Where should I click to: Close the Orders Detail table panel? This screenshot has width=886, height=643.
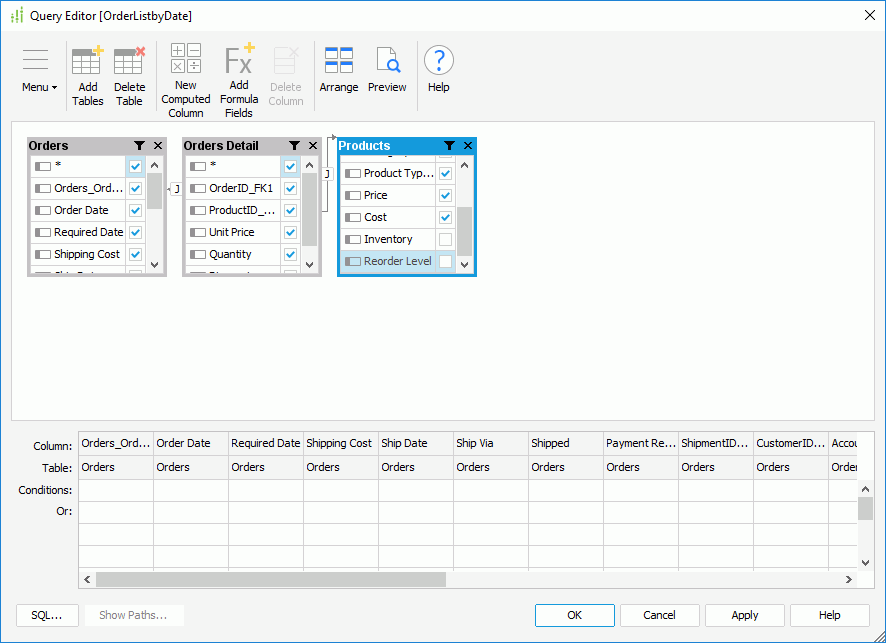point(312,145)
